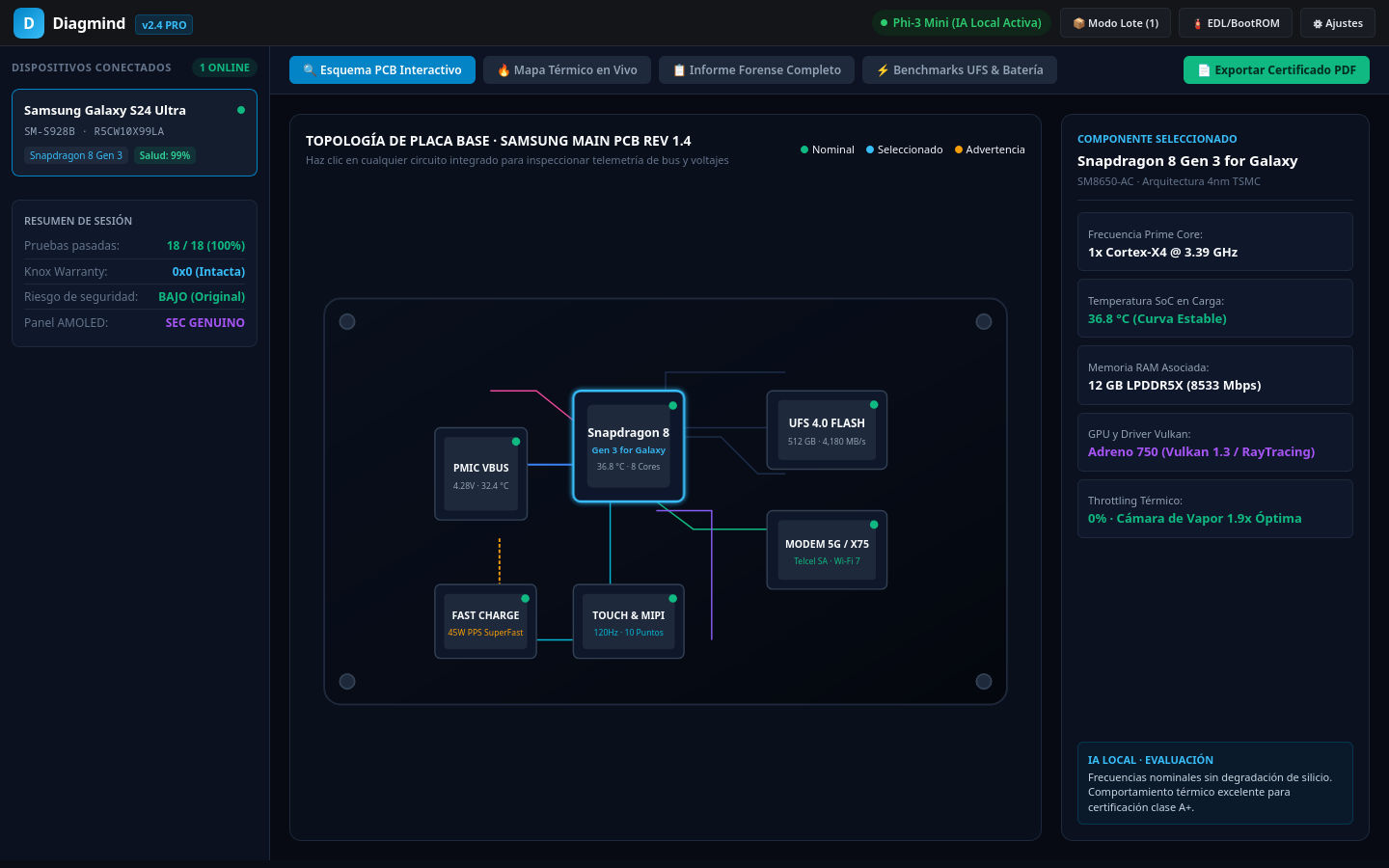Click the 12 GB LPDDR5X memory value
This screenshot has width=1389, height=868.
[x=1174, y=386]
